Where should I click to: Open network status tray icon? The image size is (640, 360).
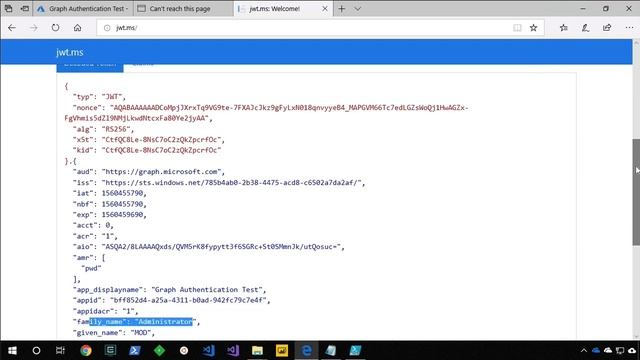tap(620, 350)
